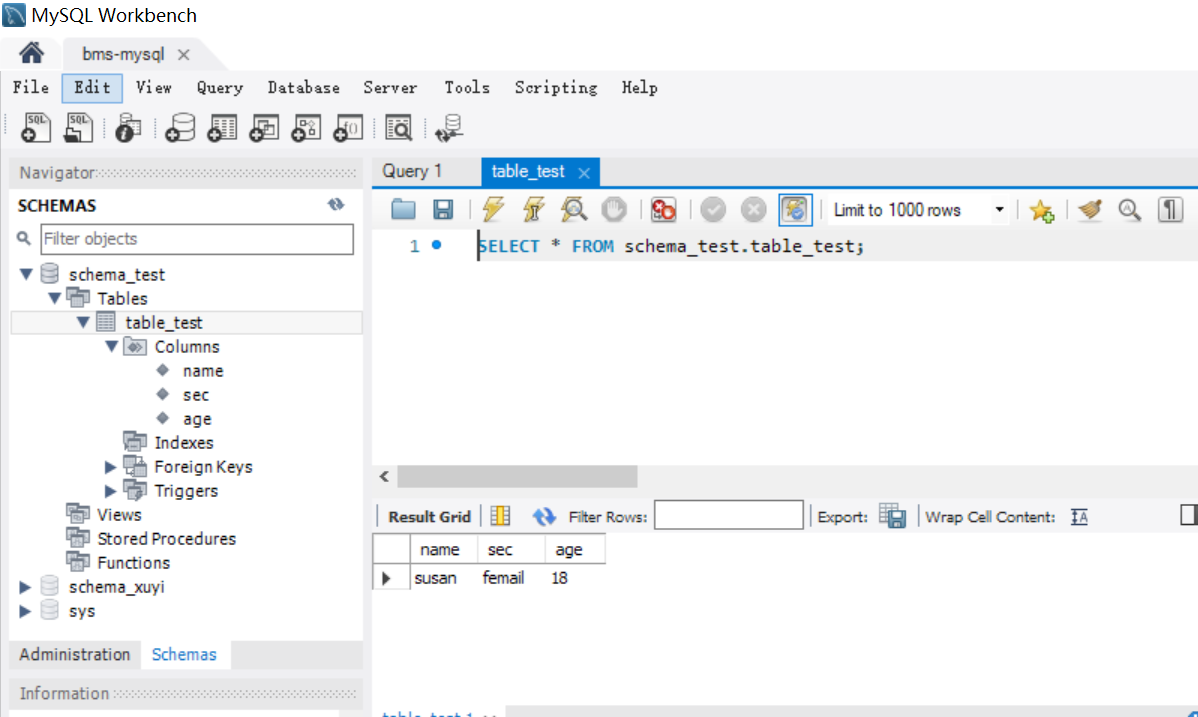1198x717 pixels.
Task: Toggle the auto-commit mode button
Action: [x=795, y=209]
